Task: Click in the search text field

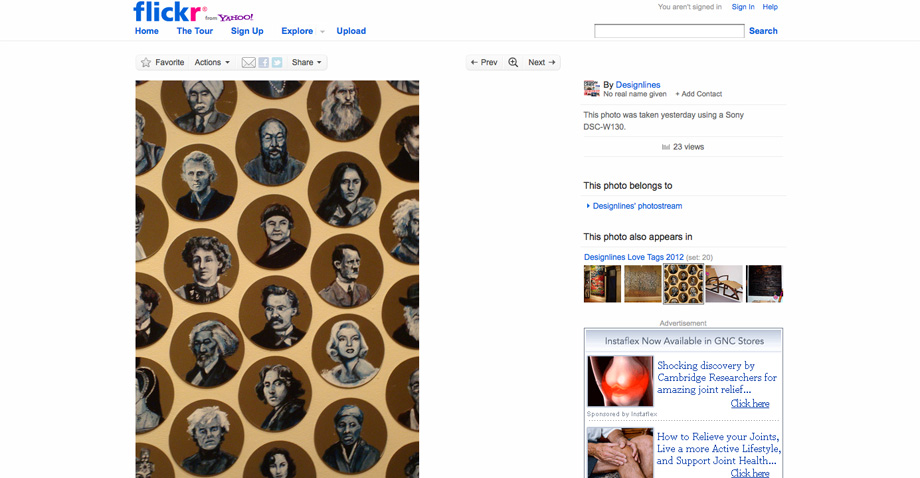Action: point(669,32)
